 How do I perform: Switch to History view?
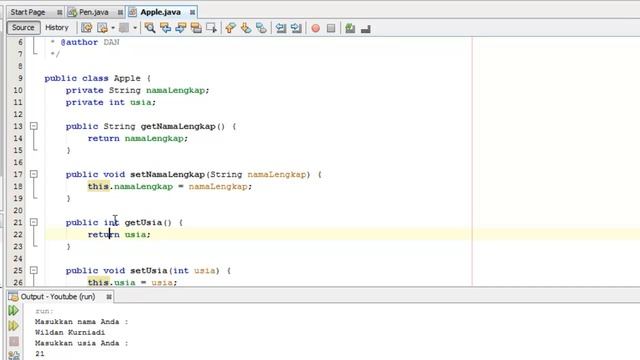(57, 28)
